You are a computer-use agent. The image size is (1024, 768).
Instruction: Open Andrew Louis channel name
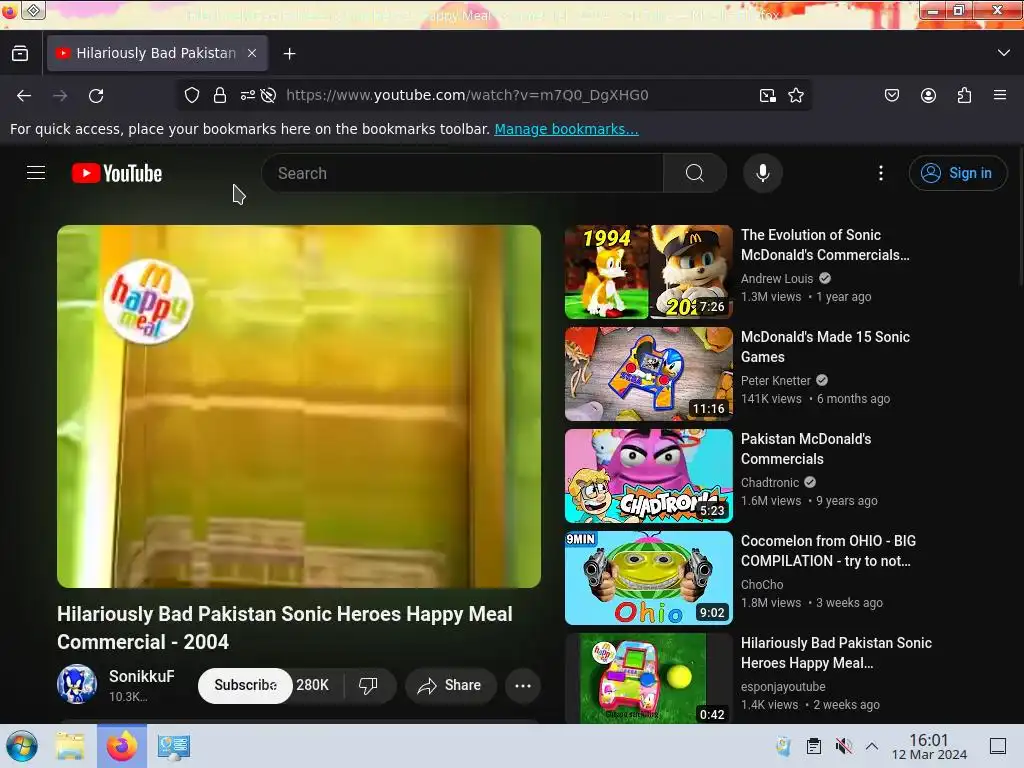tap(777, 279)
